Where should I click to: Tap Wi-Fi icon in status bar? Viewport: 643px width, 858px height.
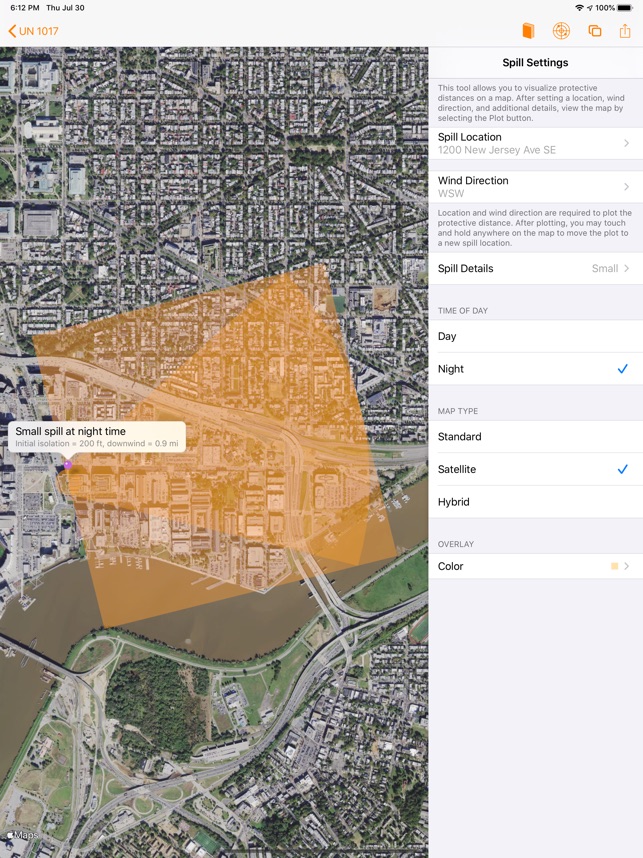pyautogui.click(x=578, y=8)
